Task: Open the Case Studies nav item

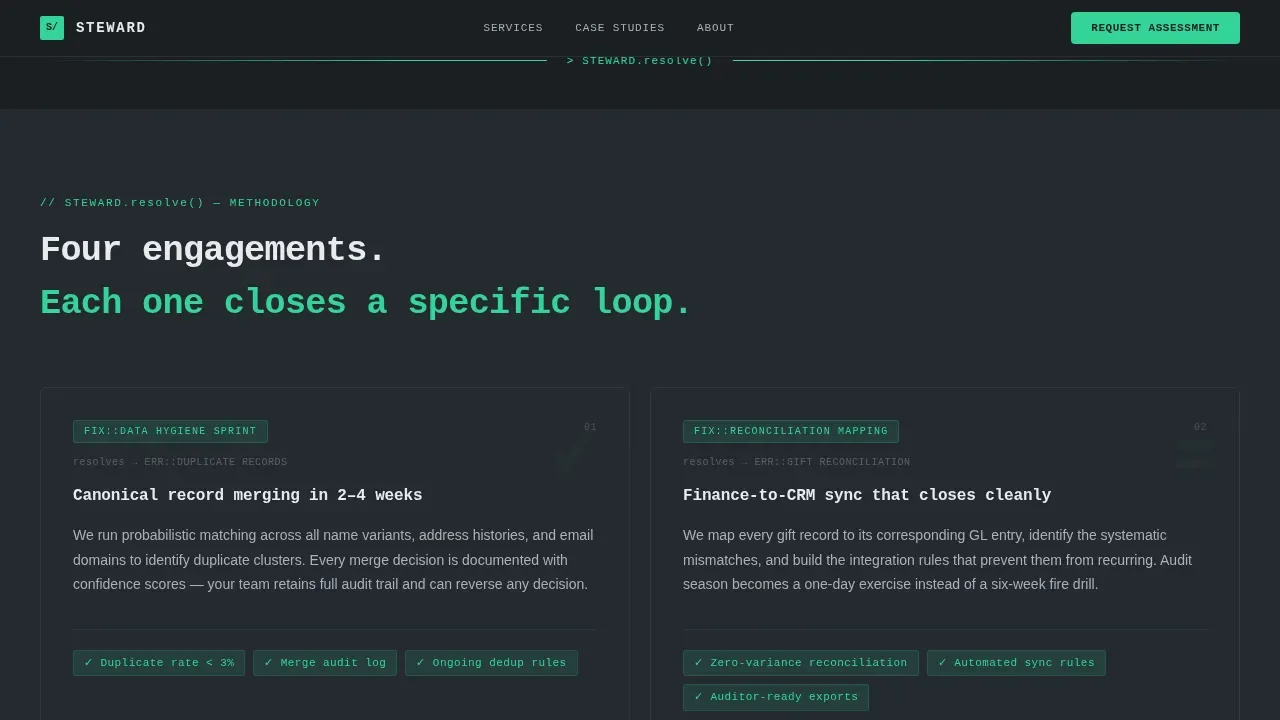Action: (620, 28)
